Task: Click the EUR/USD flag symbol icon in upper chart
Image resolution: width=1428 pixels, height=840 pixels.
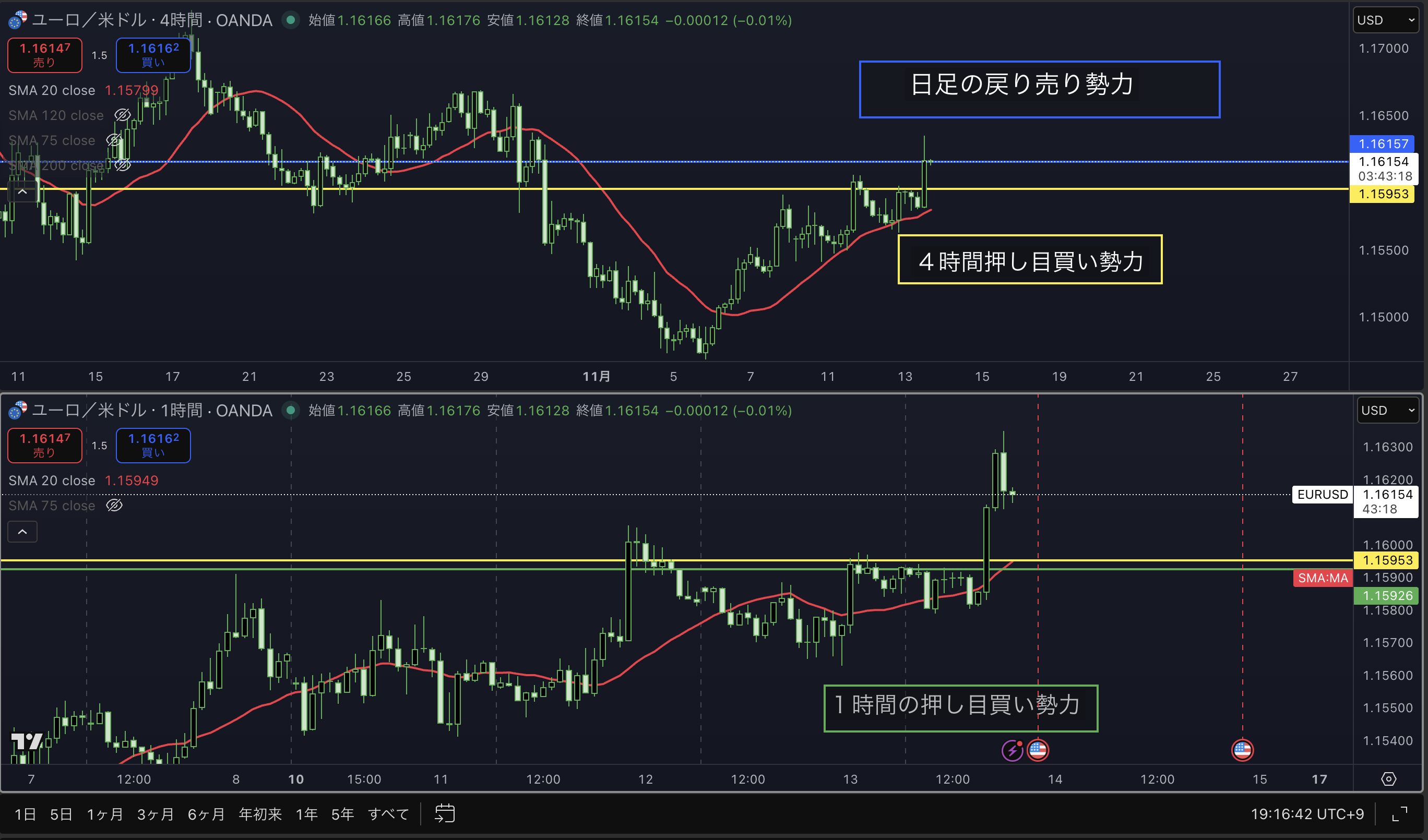Action: coord(17,20)
